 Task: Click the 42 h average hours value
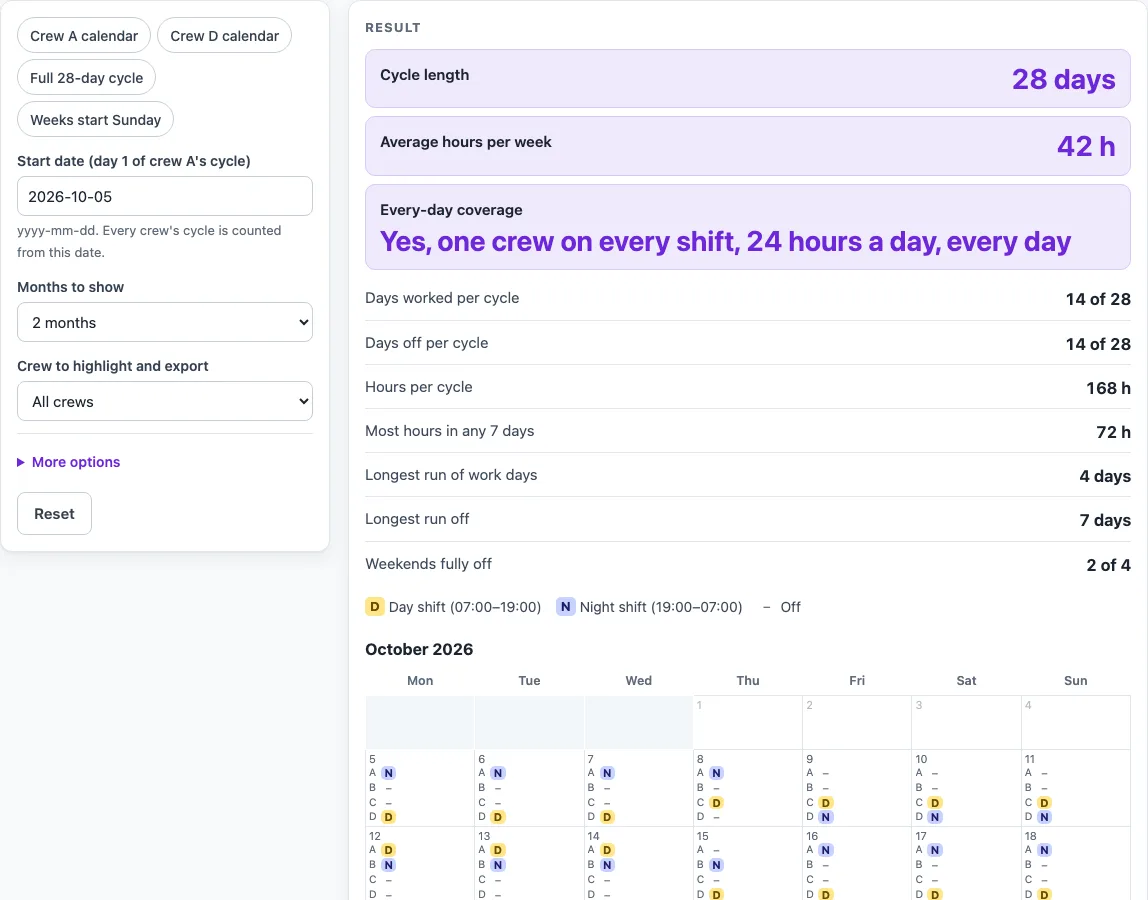1086,146
